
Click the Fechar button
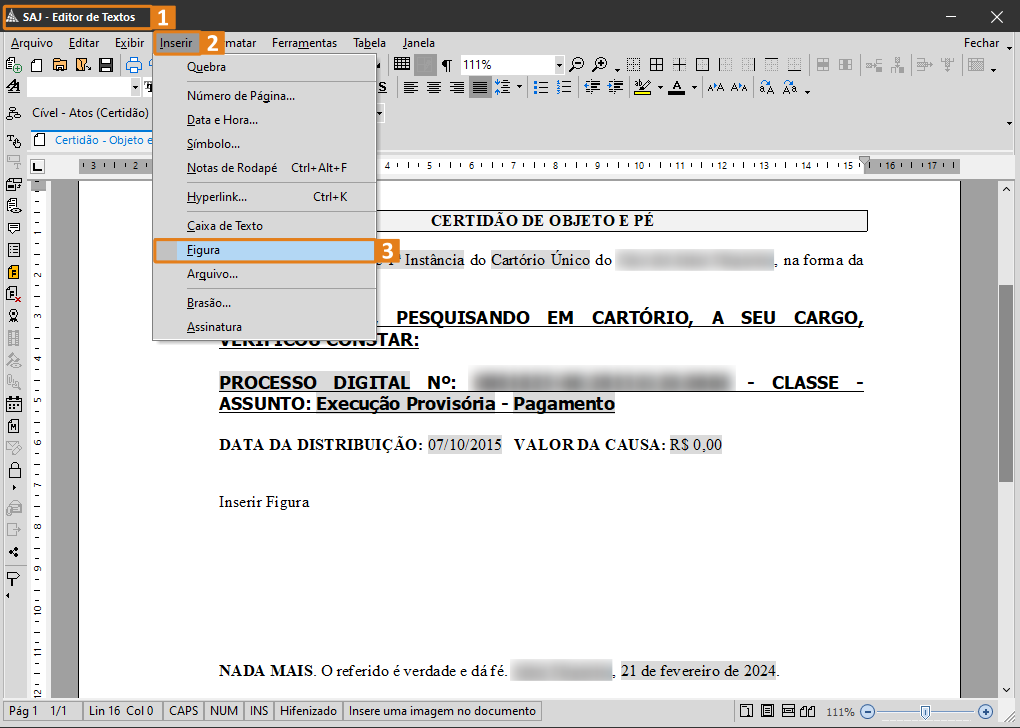click(x=981, y=43)
